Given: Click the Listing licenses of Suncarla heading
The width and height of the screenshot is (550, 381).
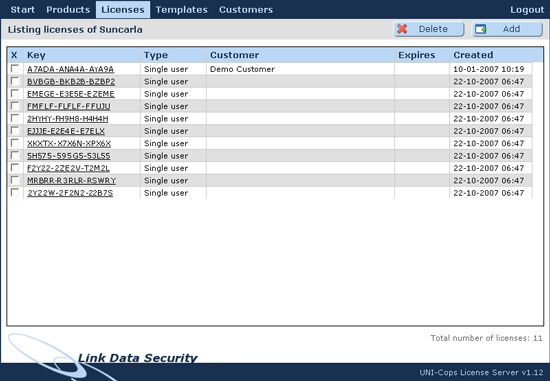Looking at the screenshot, I should click(75, 29).
